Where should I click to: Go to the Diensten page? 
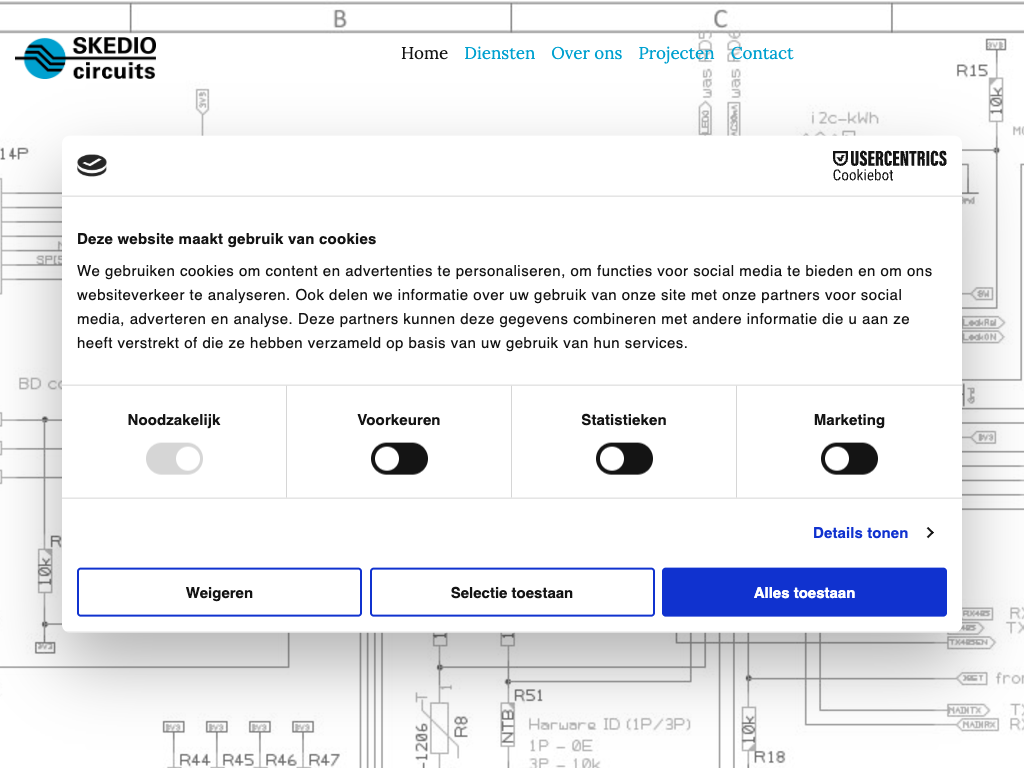(499, 53)
